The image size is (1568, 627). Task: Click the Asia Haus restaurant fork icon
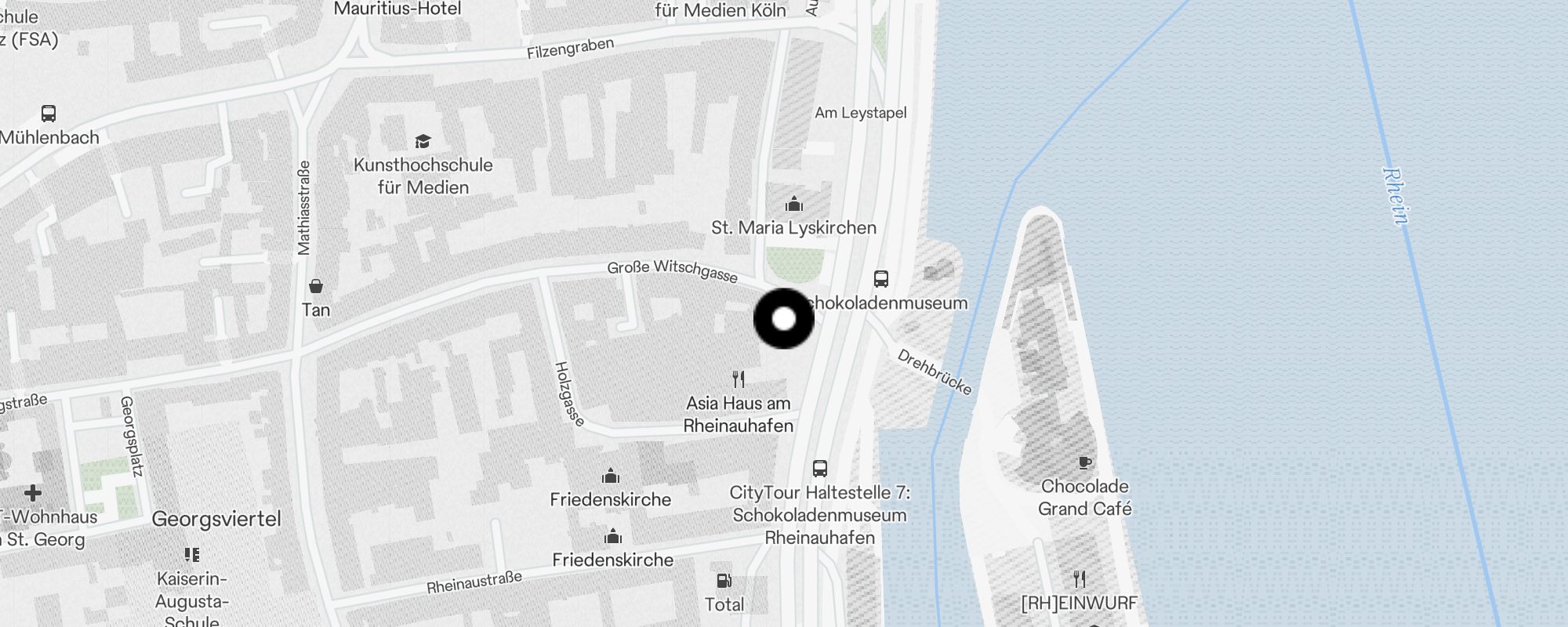click(x=739, y=379)
